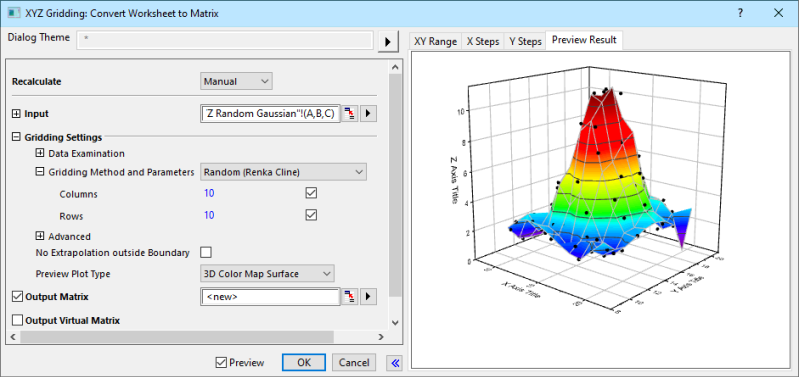Click the Output Matrix range selector icon

click(x=350, y=296)
